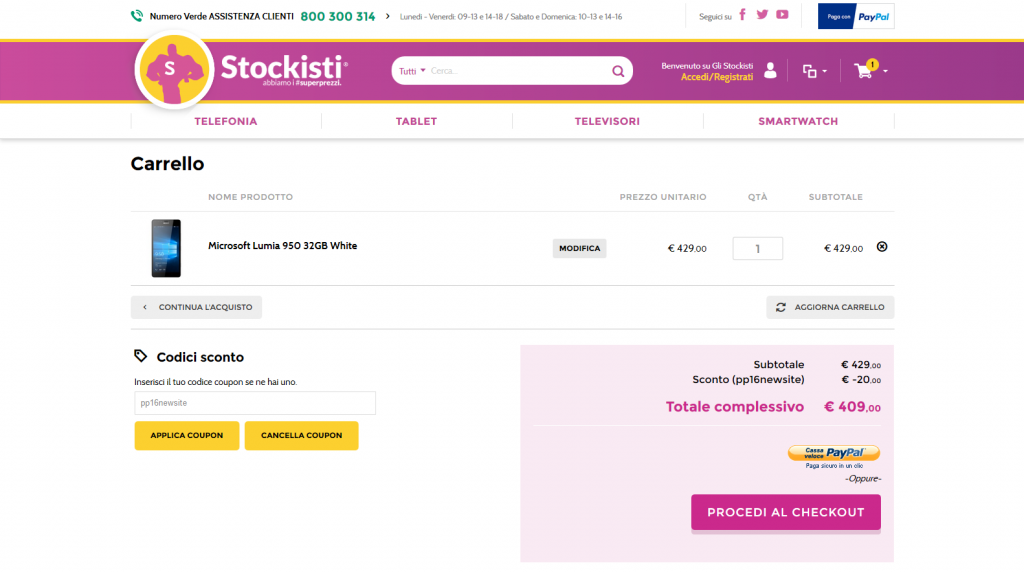Click the Paga con PayPal badge
The width and height of the screenshot is (1024, 572).
click(856, 16)
